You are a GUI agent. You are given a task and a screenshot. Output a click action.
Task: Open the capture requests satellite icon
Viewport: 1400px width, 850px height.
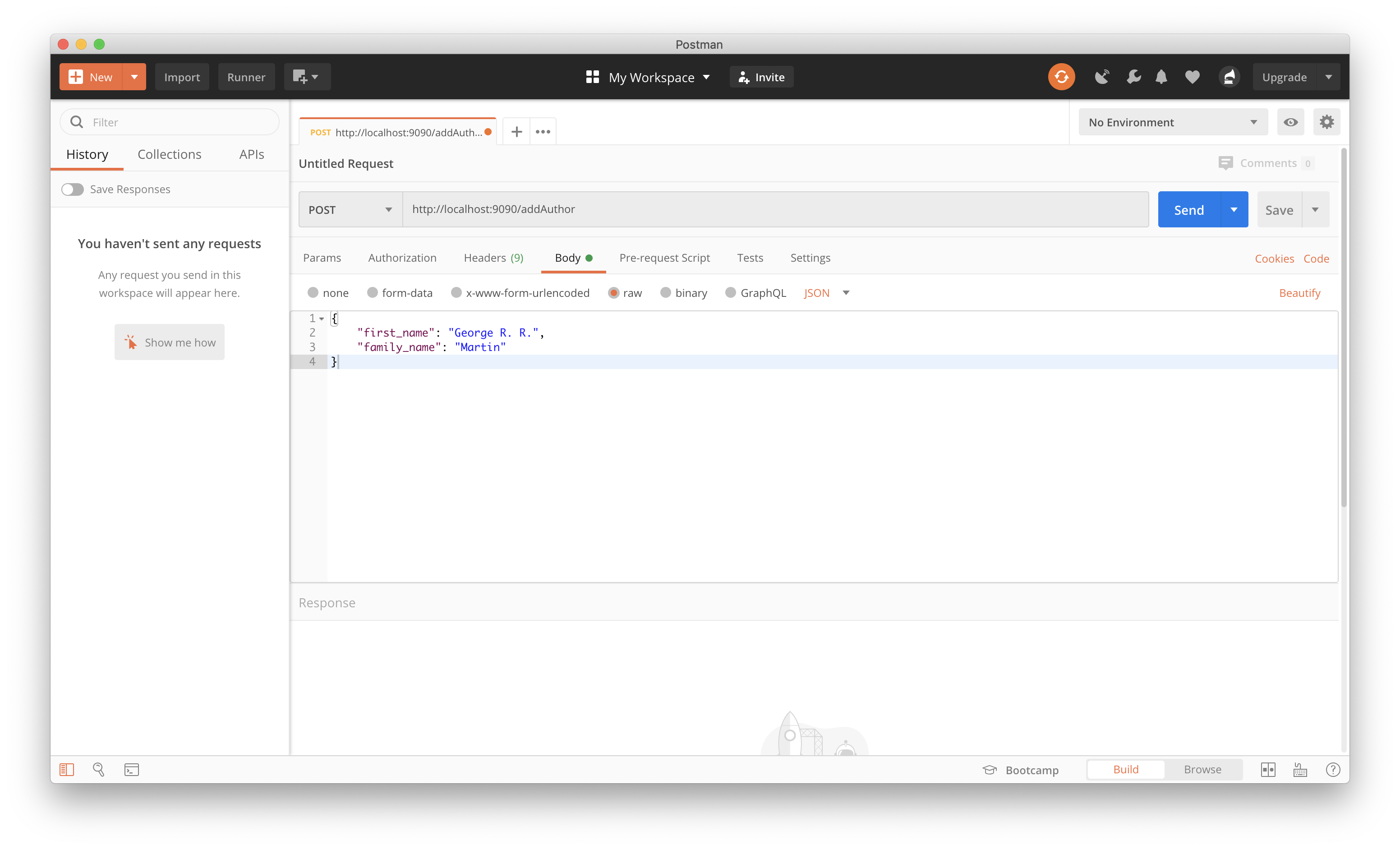[x=1102, y=77]
